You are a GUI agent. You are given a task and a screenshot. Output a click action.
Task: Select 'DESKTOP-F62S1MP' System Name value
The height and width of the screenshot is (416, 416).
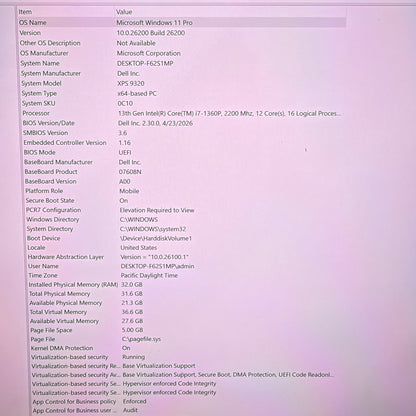145,63
